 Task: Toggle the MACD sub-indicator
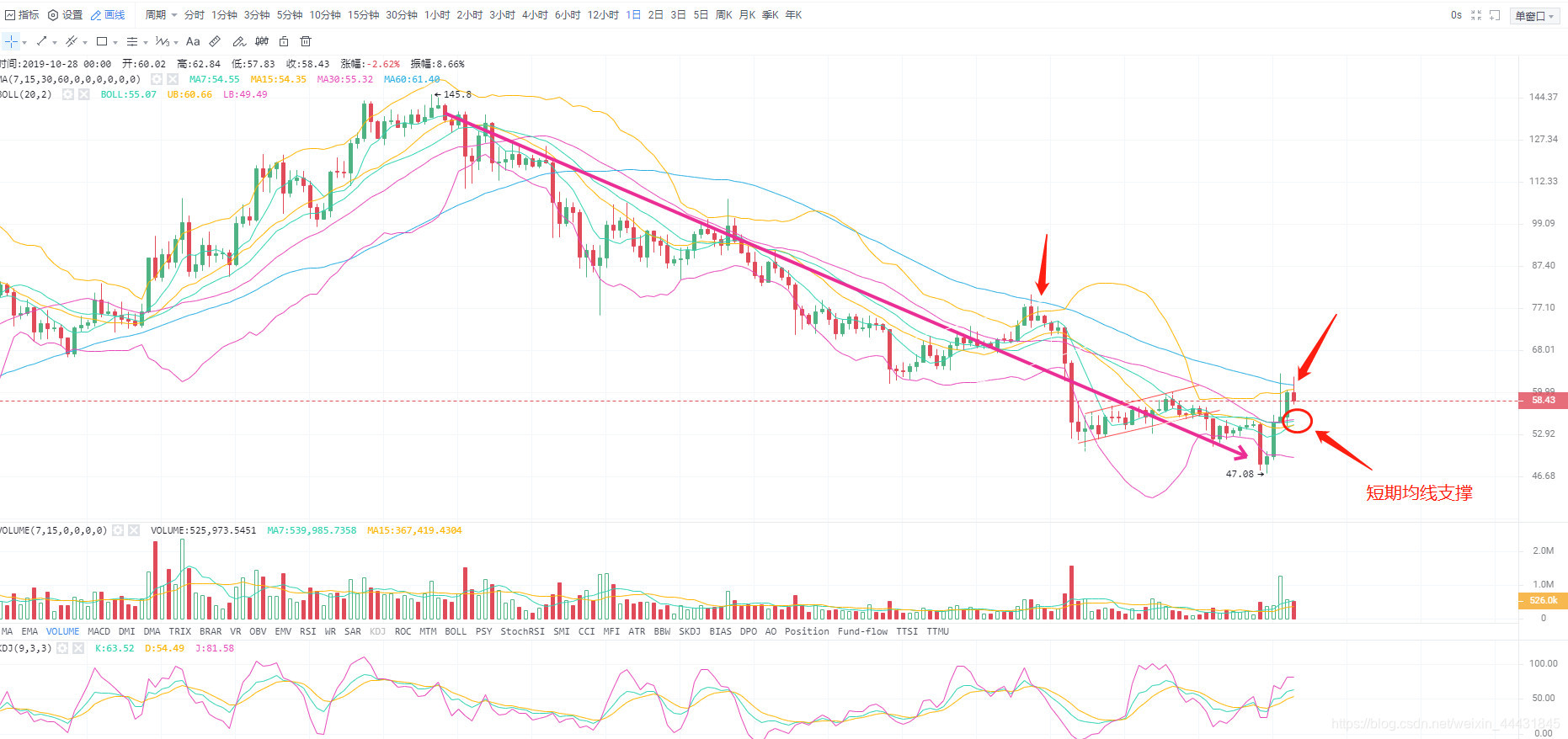(99, 631)
